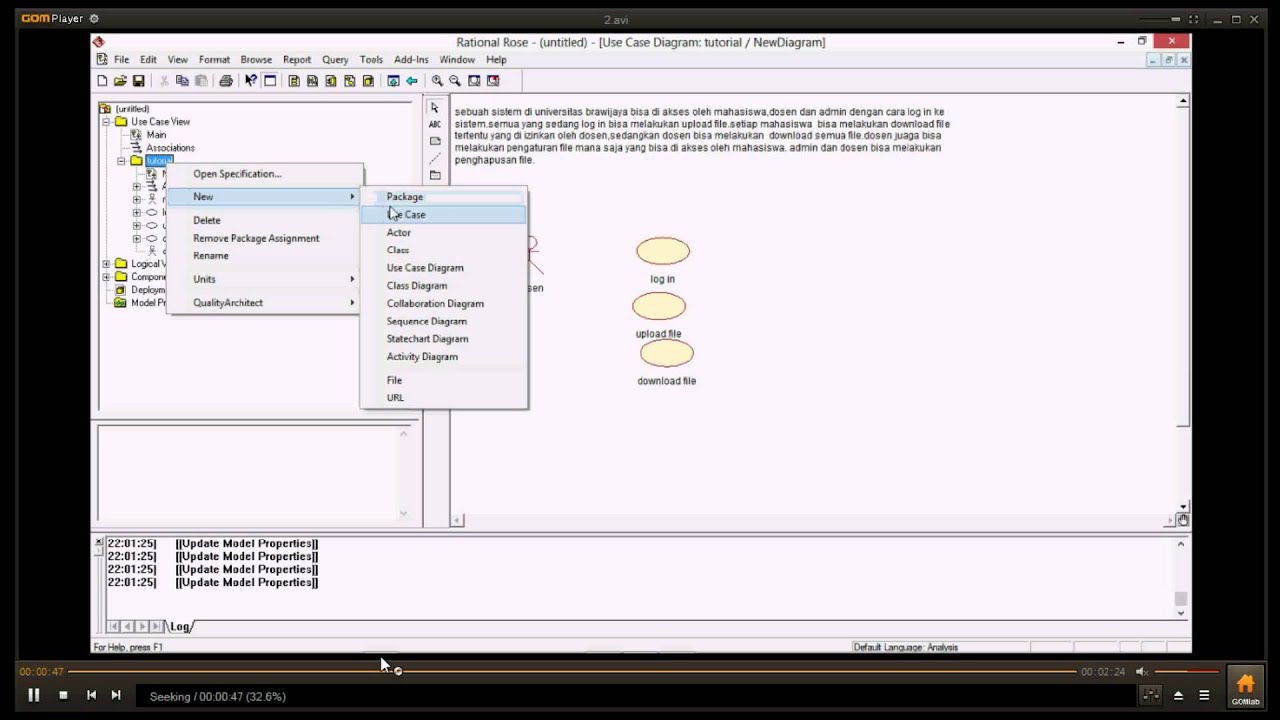The width and height of the screenshot is (1280, 720).
Task: Select Activity Diagram in the submenu
Action: [x=443, y=357]
